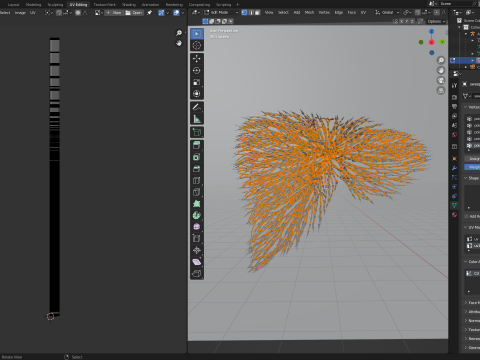Open the orange Object properties tab
This screenshot has width=480, height=360.
click(x=454, y=159)
